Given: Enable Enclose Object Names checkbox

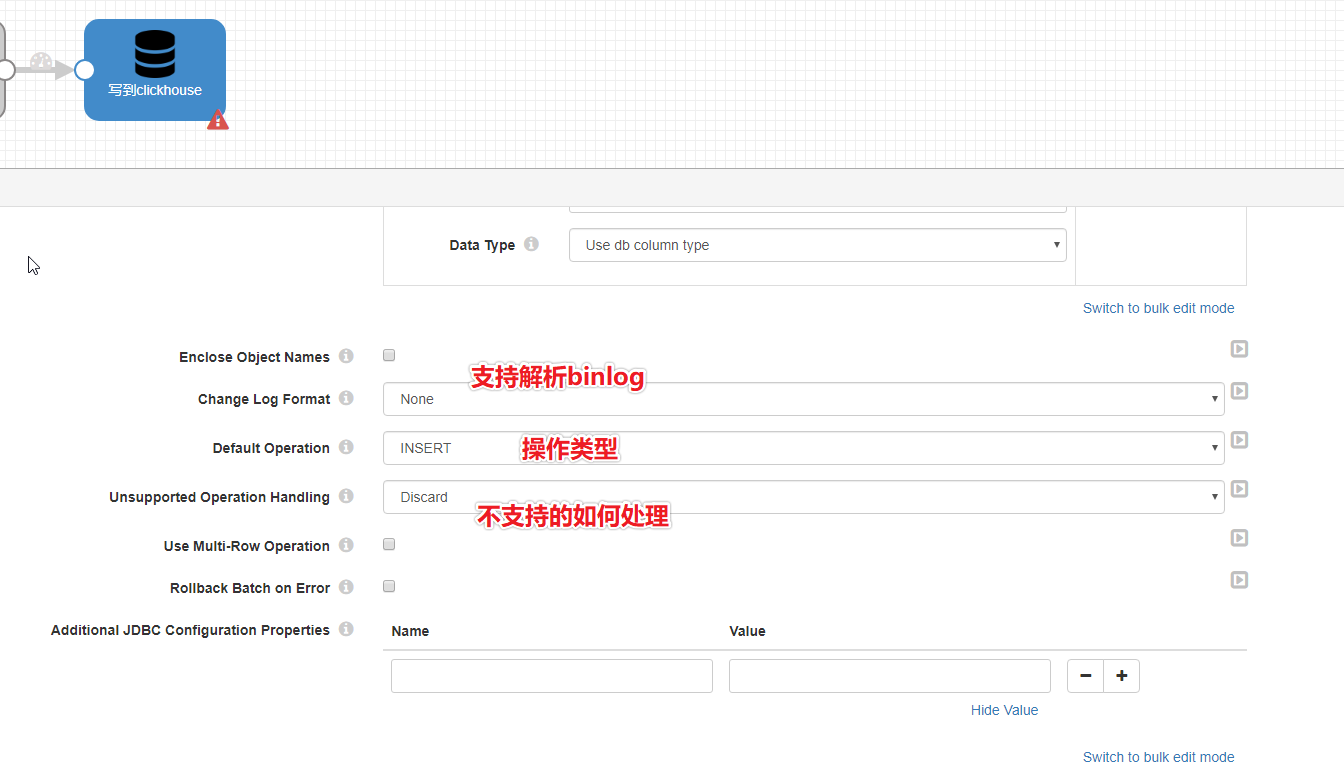Looking at the screenshot, I should [389, 355].
